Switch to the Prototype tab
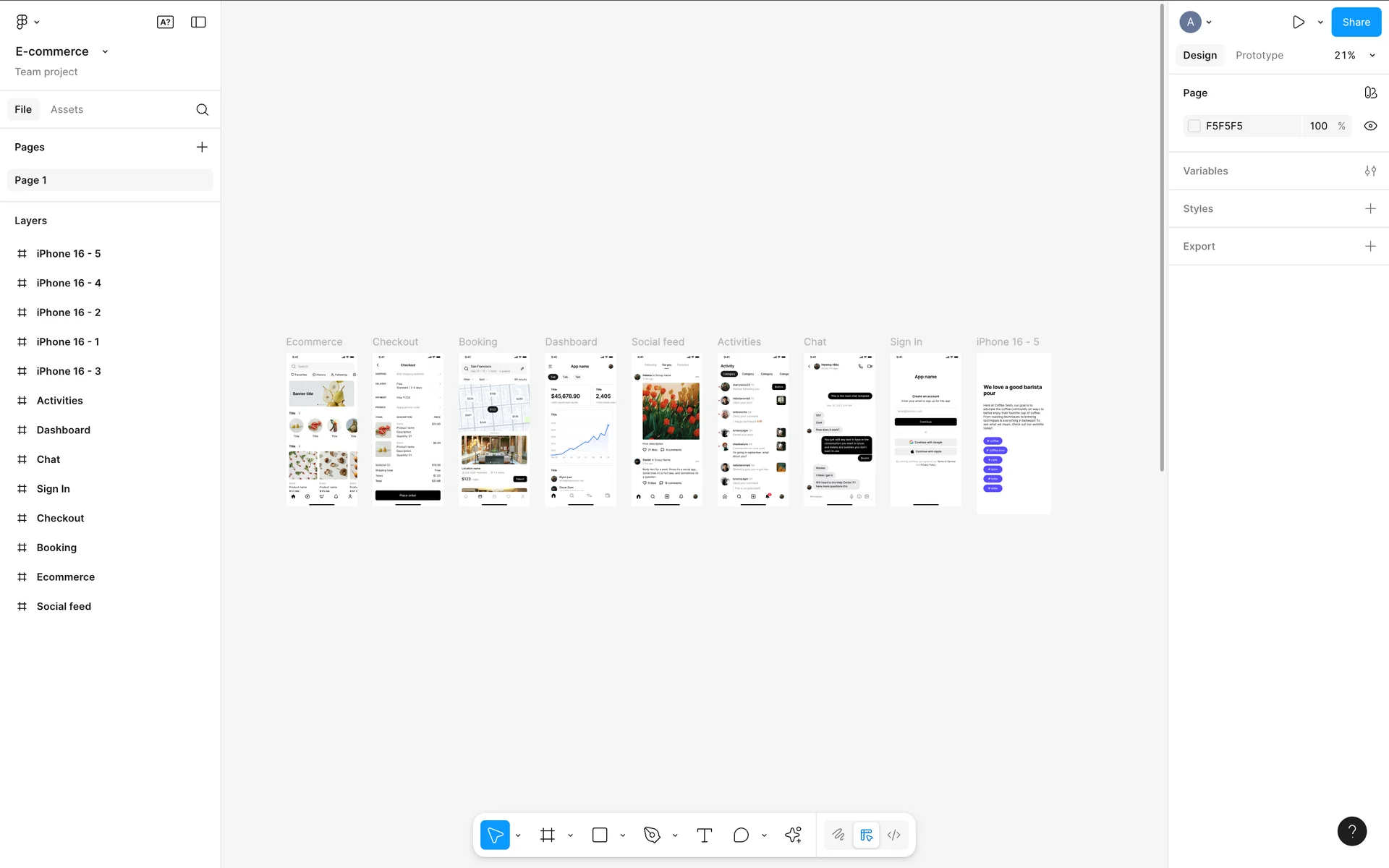Viewport: 1389px width, 868px height. click(x=1259, y=56)
